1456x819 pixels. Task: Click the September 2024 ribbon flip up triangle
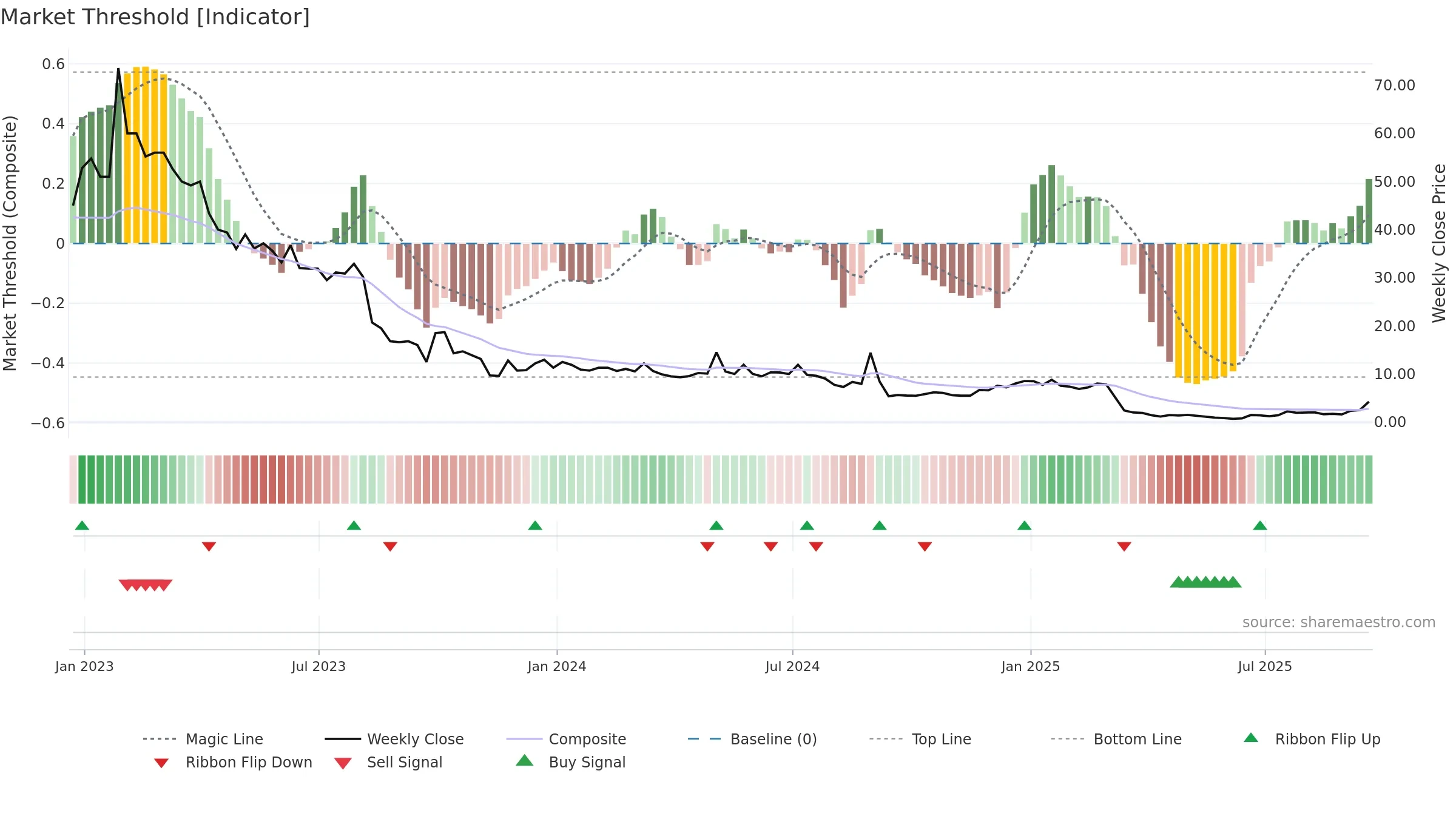click(880, 525)
